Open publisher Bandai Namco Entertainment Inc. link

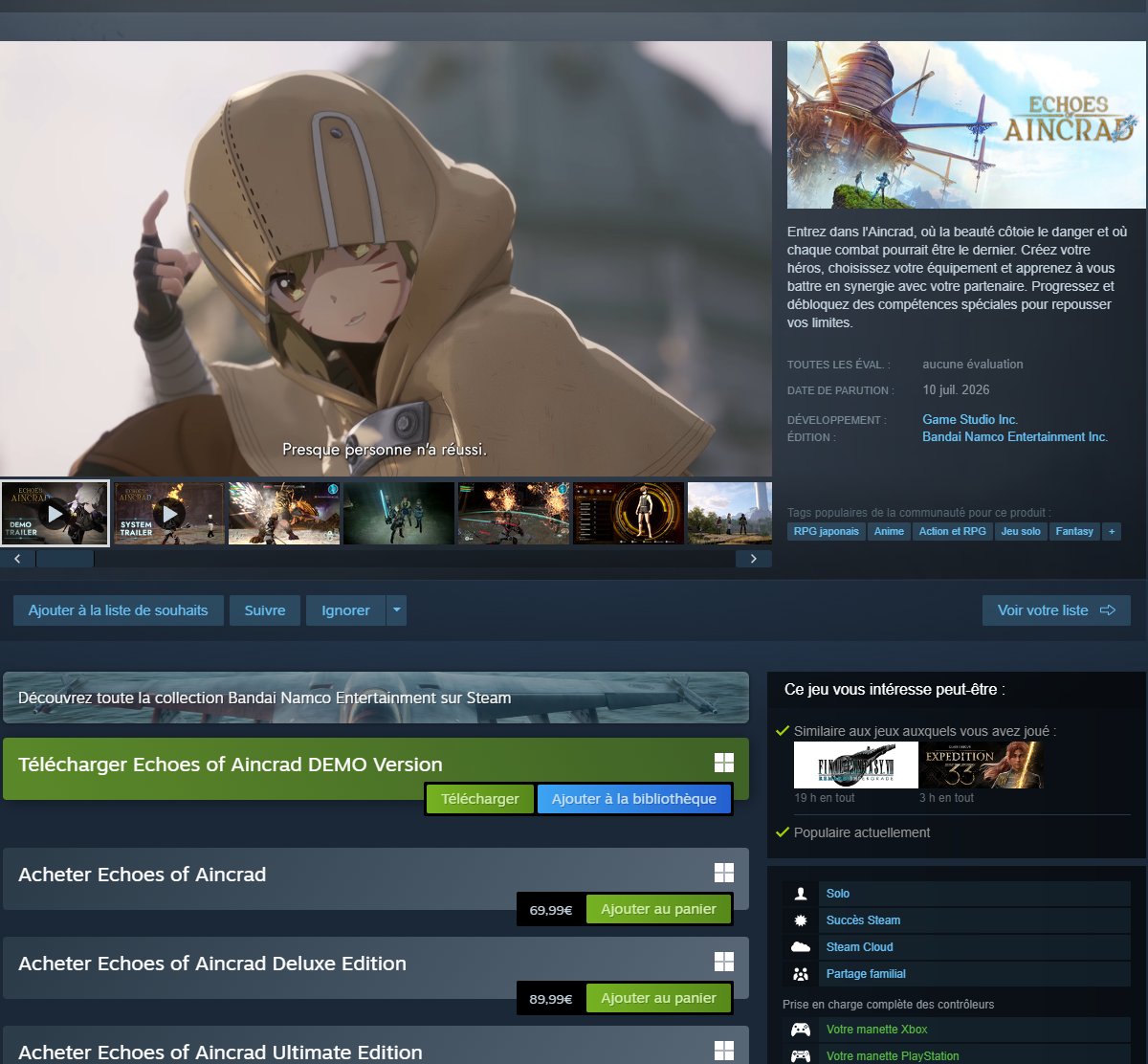coord(1015,436)
